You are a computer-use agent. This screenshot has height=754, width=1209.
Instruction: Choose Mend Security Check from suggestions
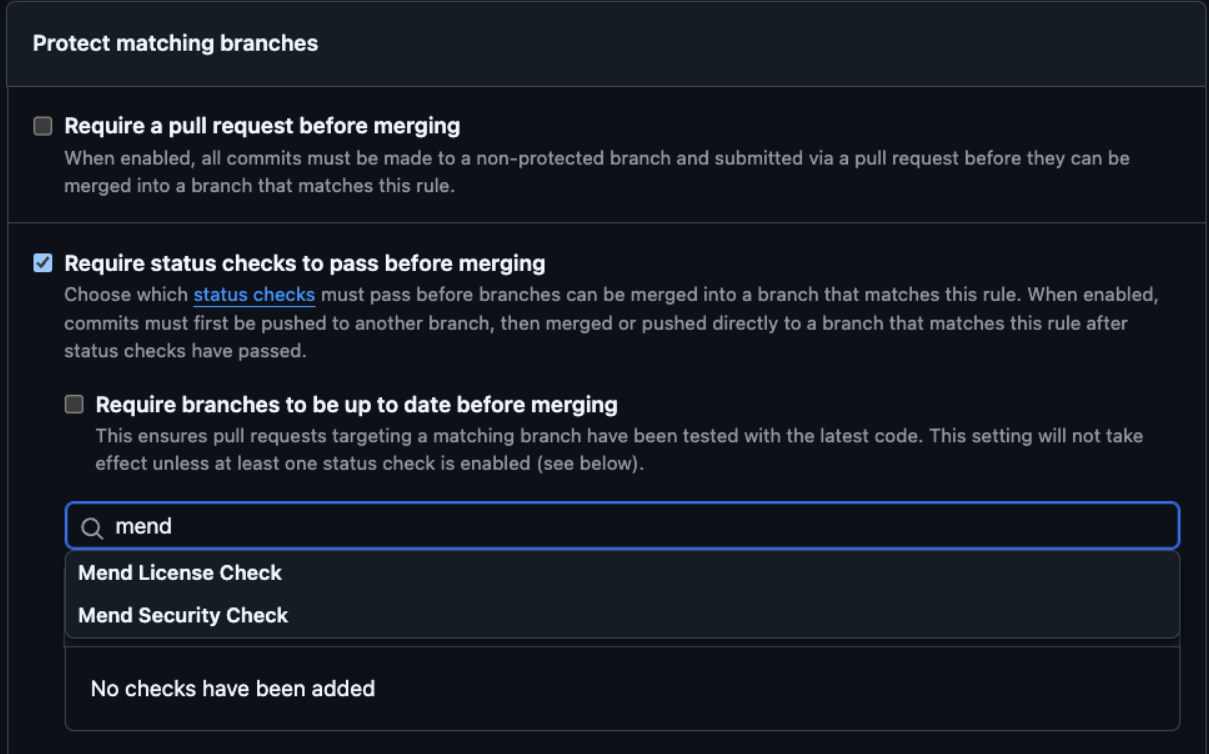coord(183,616)
